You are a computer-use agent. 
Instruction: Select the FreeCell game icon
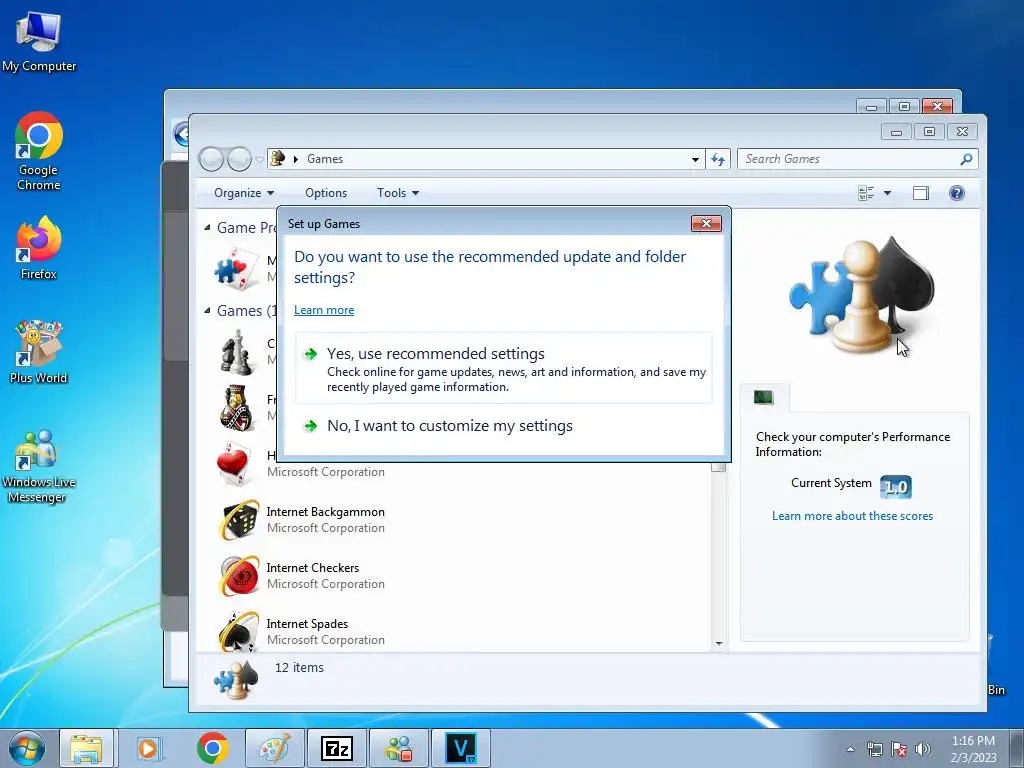point(236,408)
